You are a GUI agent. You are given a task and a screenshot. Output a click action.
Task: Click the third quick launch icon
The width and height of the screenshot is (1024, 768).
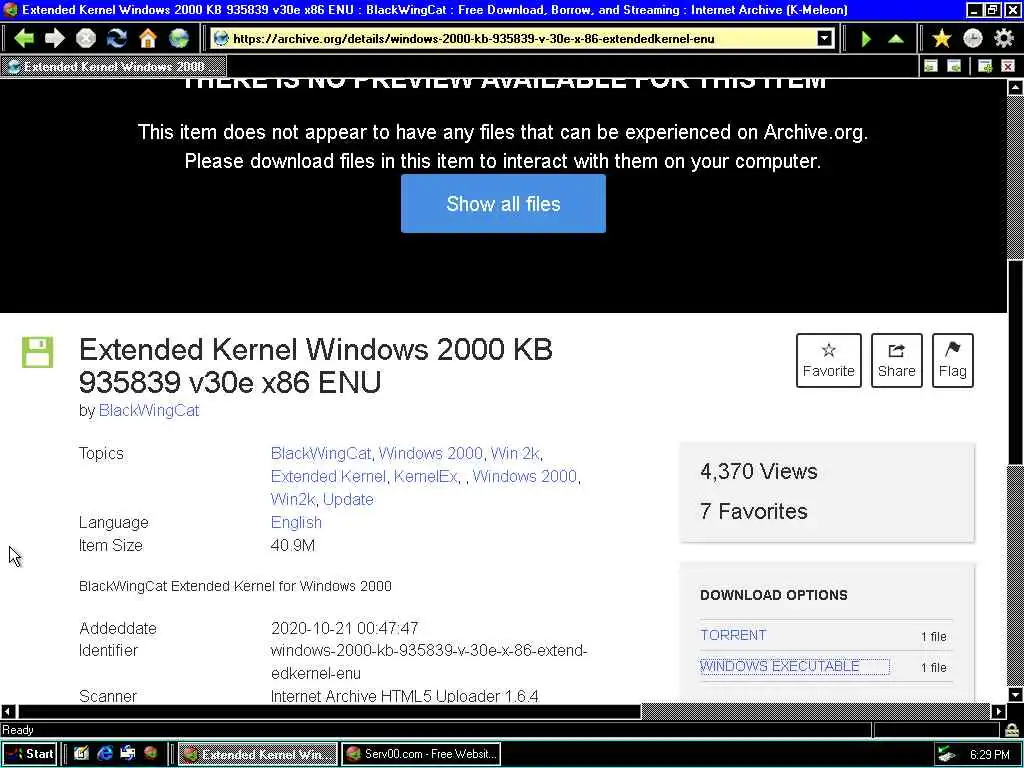128,754
